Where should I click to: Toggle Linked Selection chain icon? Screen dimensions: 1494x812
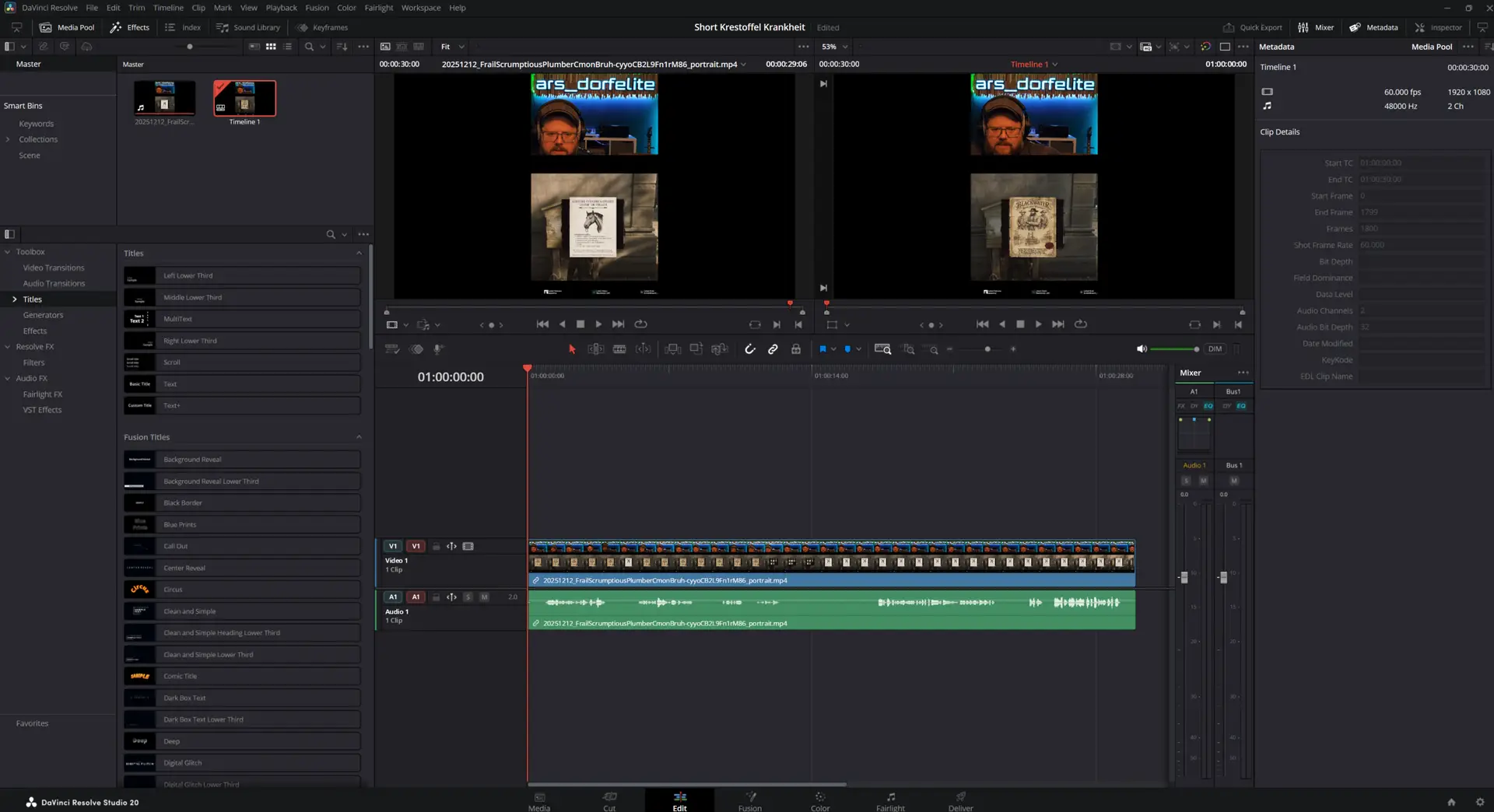[x=773, y=349]
